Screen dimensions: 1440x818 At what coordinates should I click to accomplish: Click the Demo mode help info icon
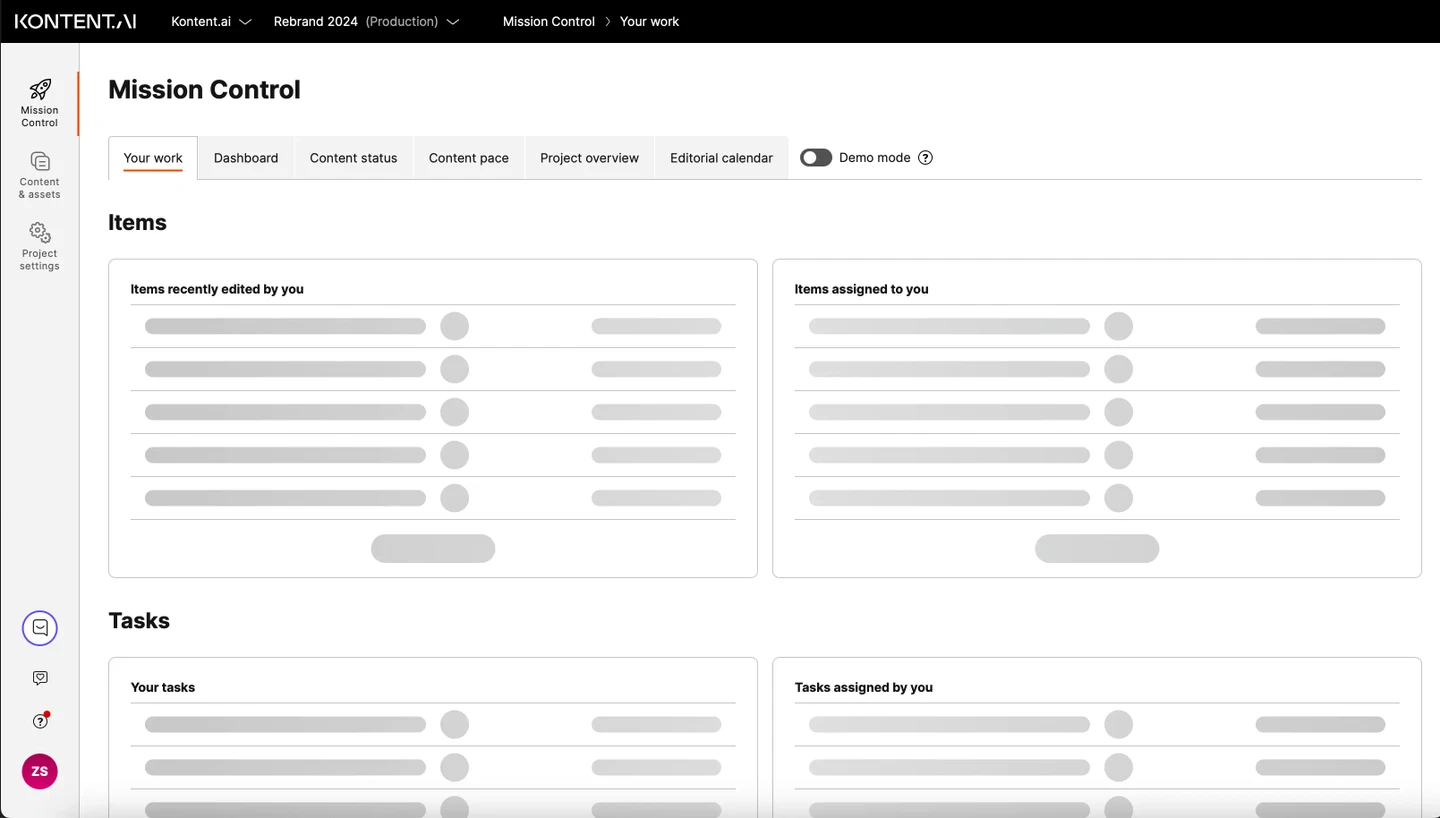pyautogui.click(x=925, y=158)
